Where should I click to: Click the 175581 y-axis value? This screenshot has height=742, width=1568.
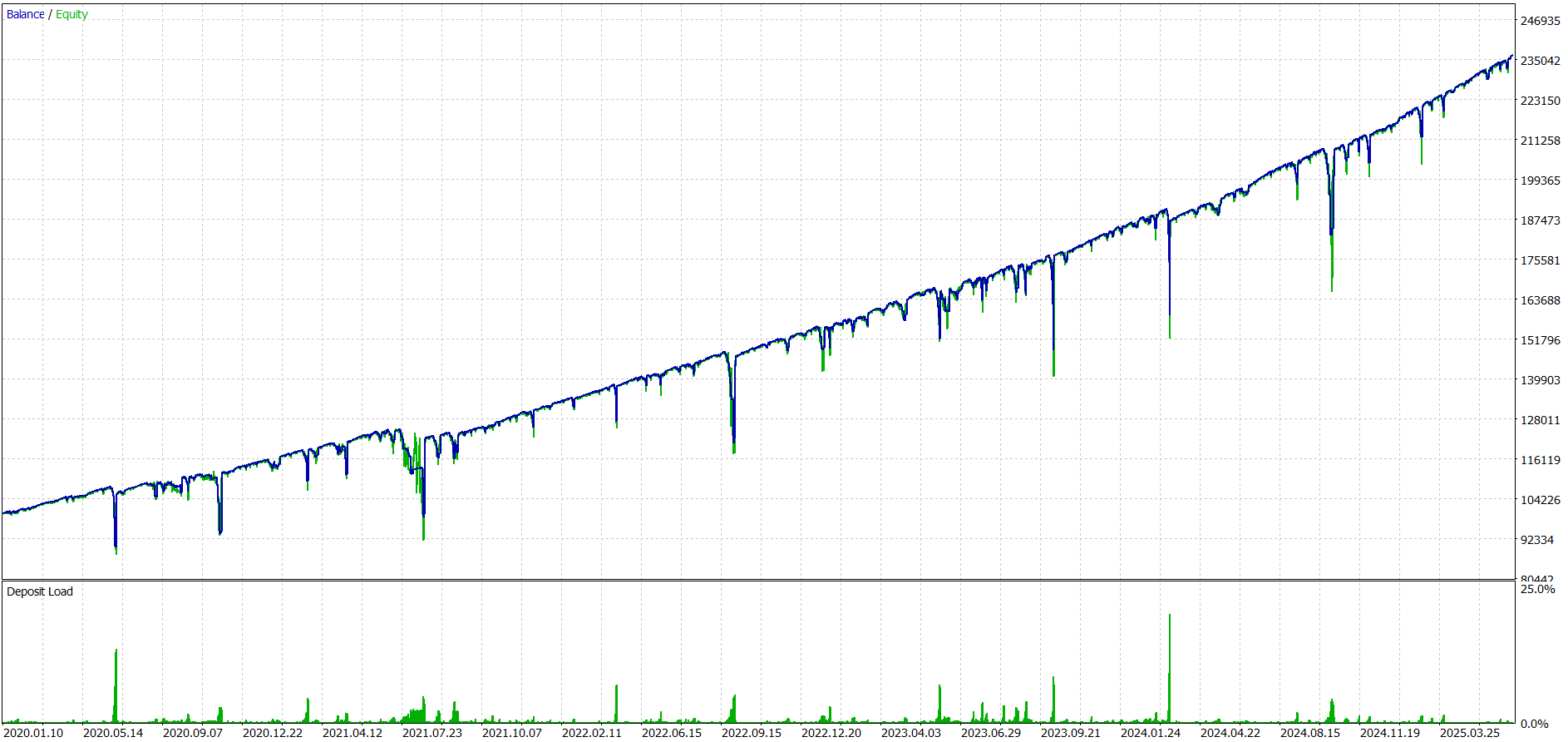[1541, 260]
